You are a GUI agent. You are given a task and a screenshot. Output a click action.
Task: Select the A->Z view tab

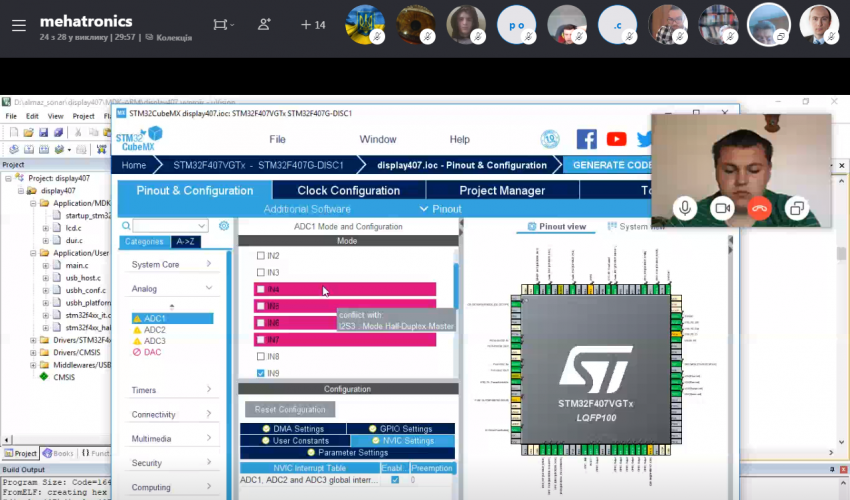click(185, 242)
